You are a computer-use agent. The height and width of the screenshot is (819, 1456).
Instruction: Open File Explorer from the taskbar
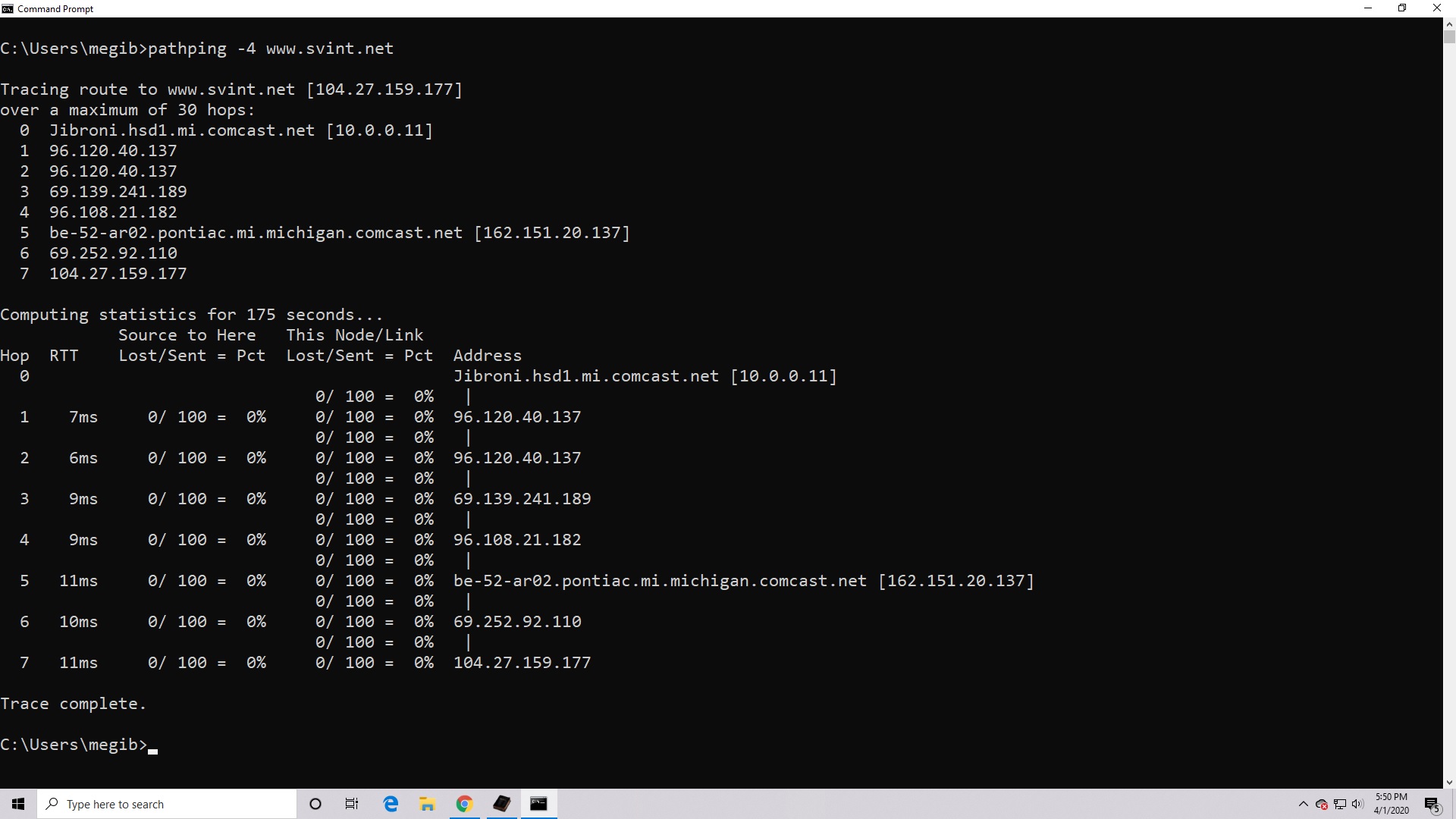428,804
